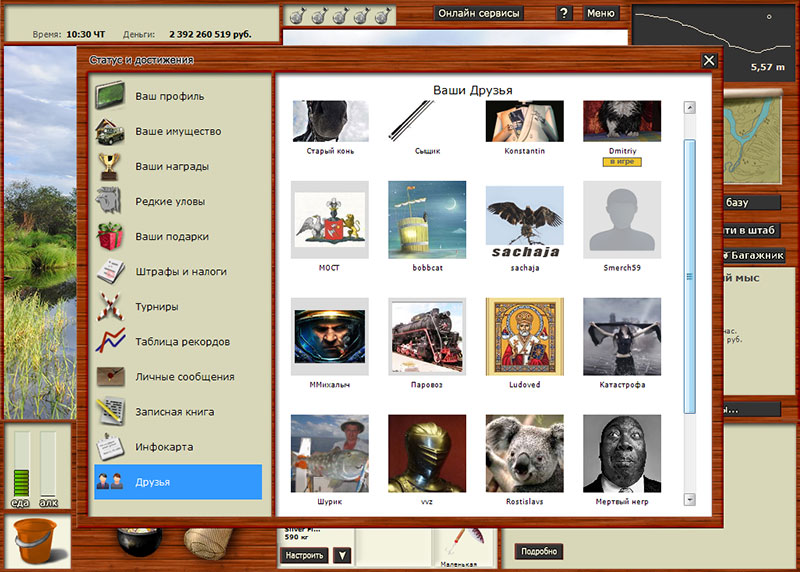Open friend Smerch59 blank avatar
The height and width of the screenshot is (572, 800).
pos(622,219)
